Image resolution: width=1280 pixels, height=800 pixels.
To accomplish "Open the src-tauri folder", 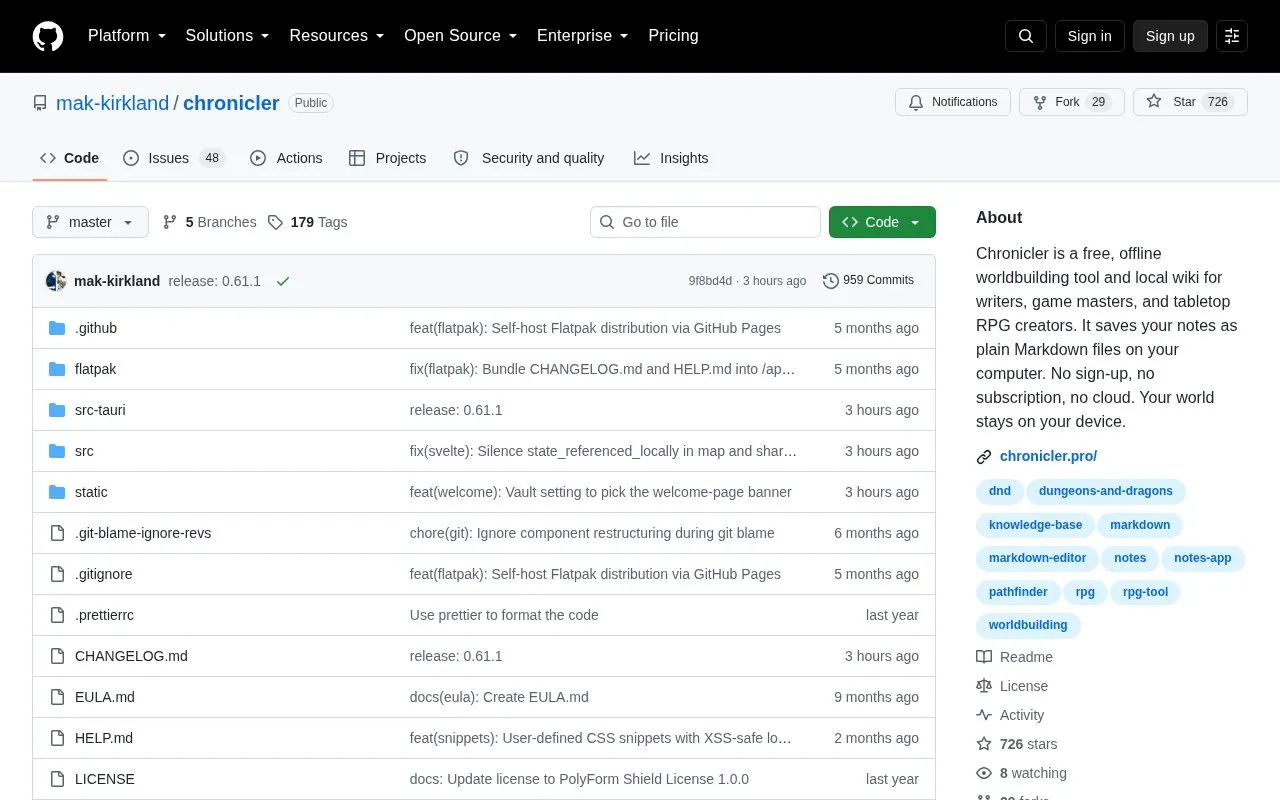I will click(100, 410).
